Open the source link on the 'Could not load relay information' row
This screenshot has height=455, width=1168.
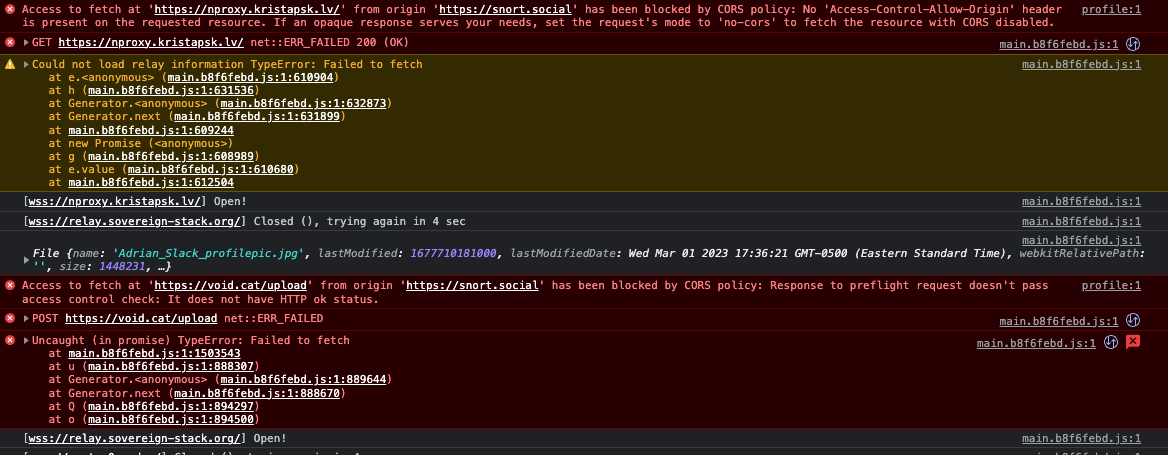point(1082,65)
